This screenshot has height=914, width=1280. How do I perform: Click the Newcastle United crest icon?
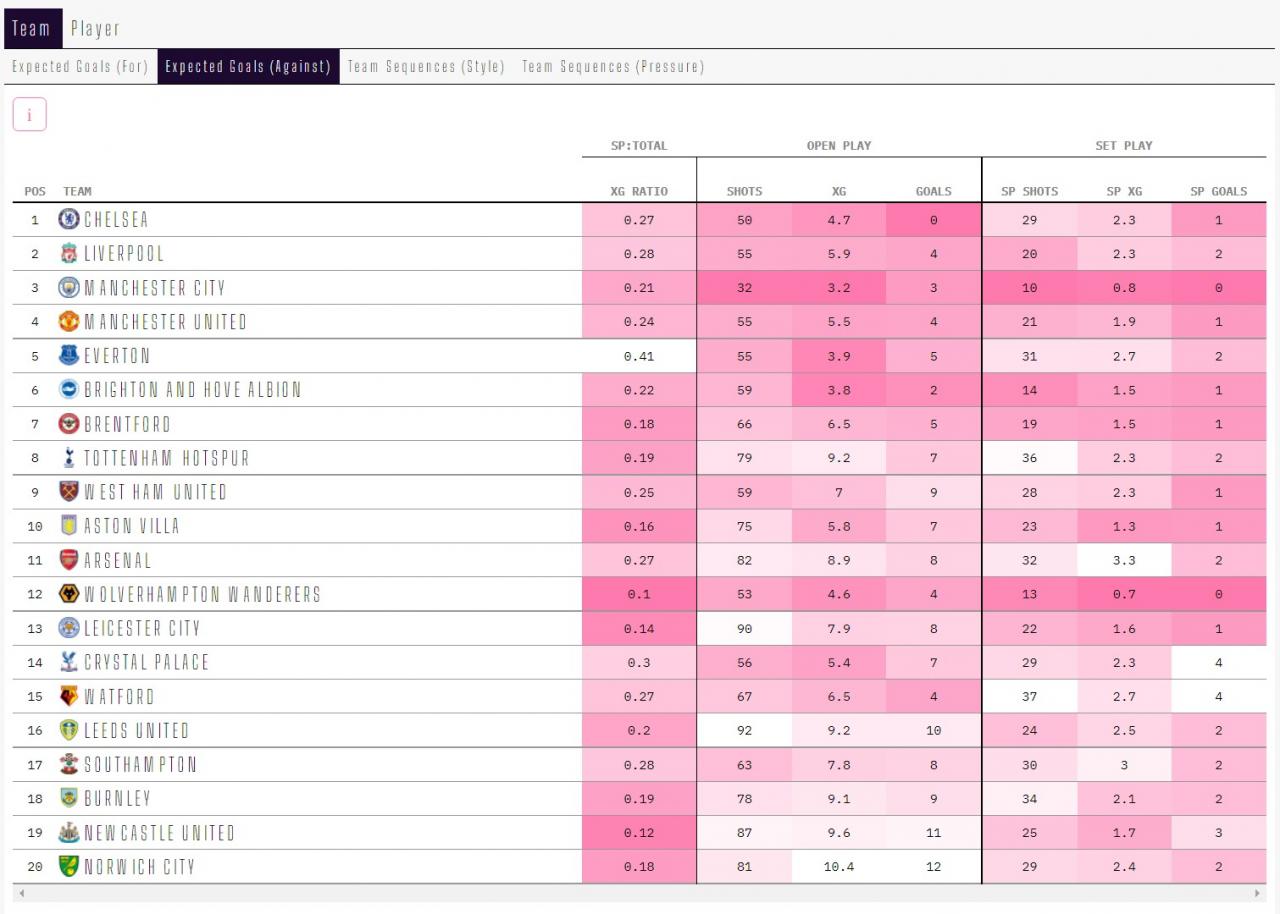click(69, 831)
